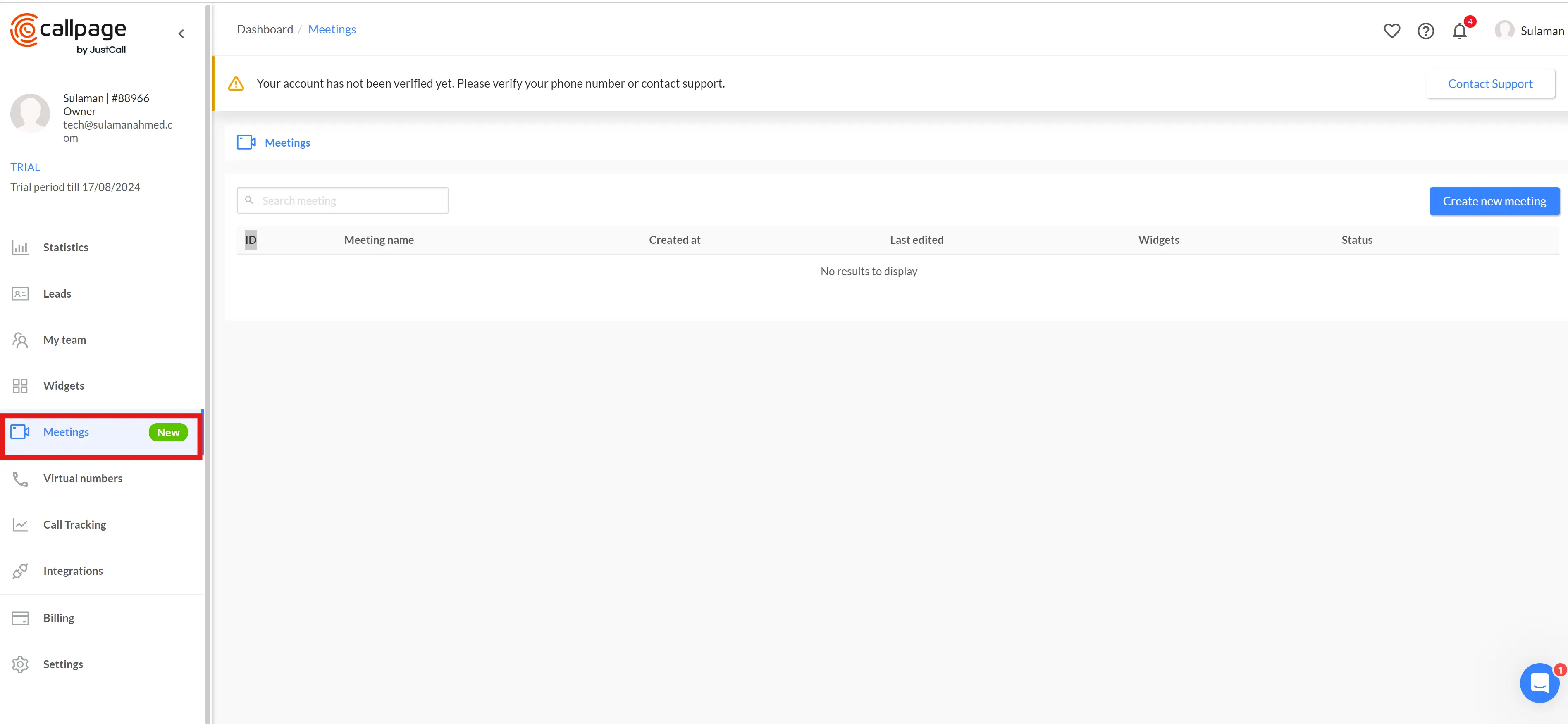The image size is (1568, 724).
Task: Open the help question mark icon
Action: click(x=1425, y=31)
